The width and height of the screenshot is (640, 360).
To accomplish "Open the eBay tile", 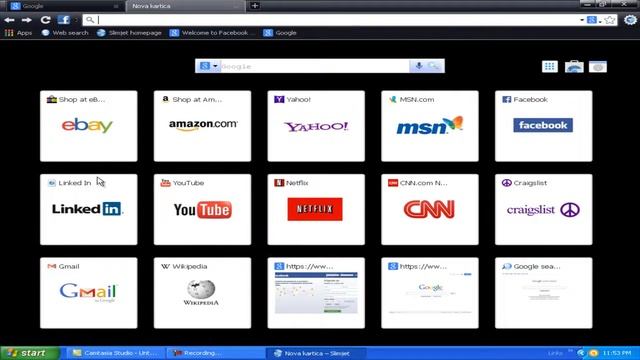I will [89, 126].
